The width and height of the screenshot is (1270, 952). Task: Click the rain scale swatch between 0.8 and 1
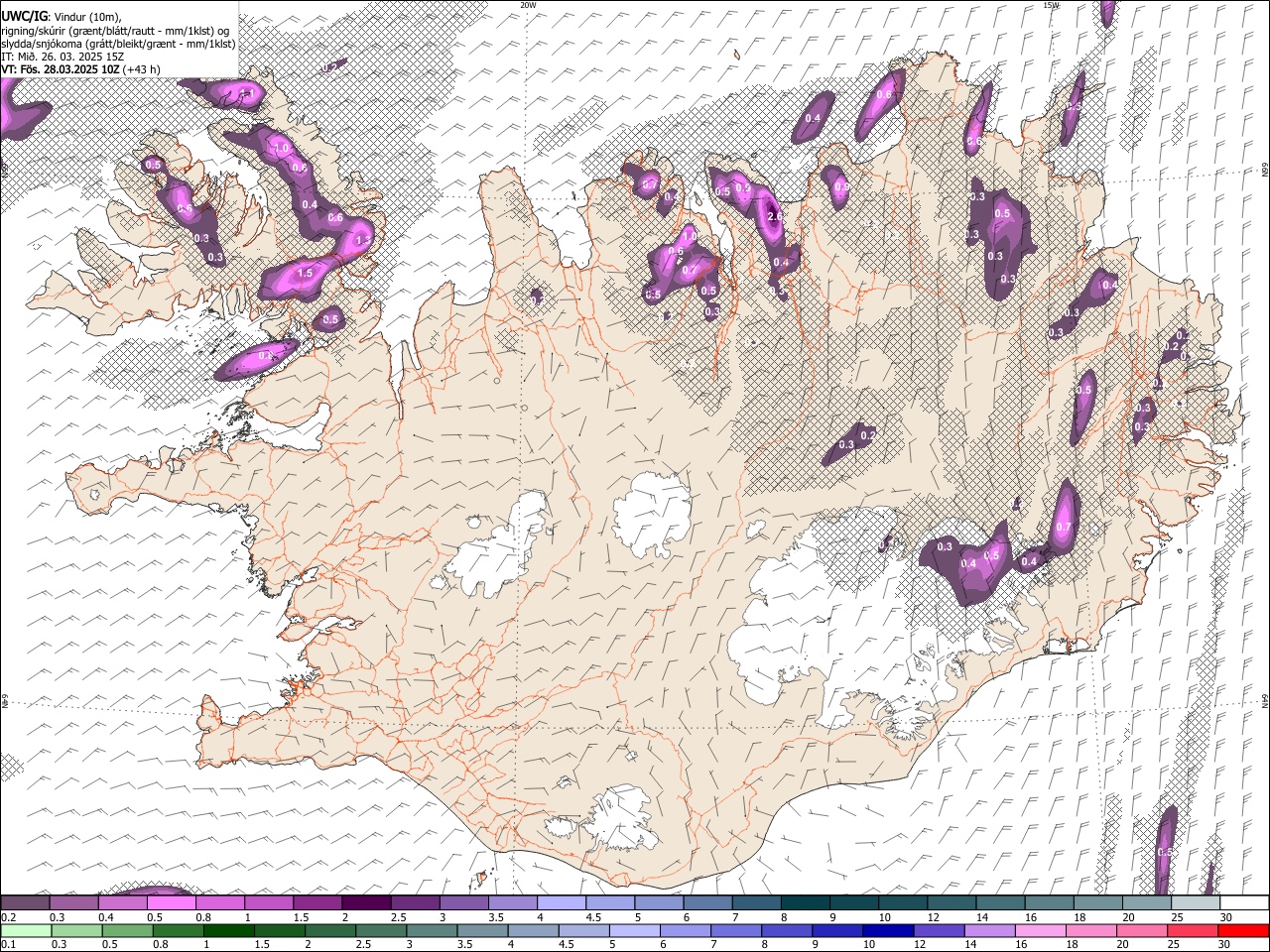178,930
